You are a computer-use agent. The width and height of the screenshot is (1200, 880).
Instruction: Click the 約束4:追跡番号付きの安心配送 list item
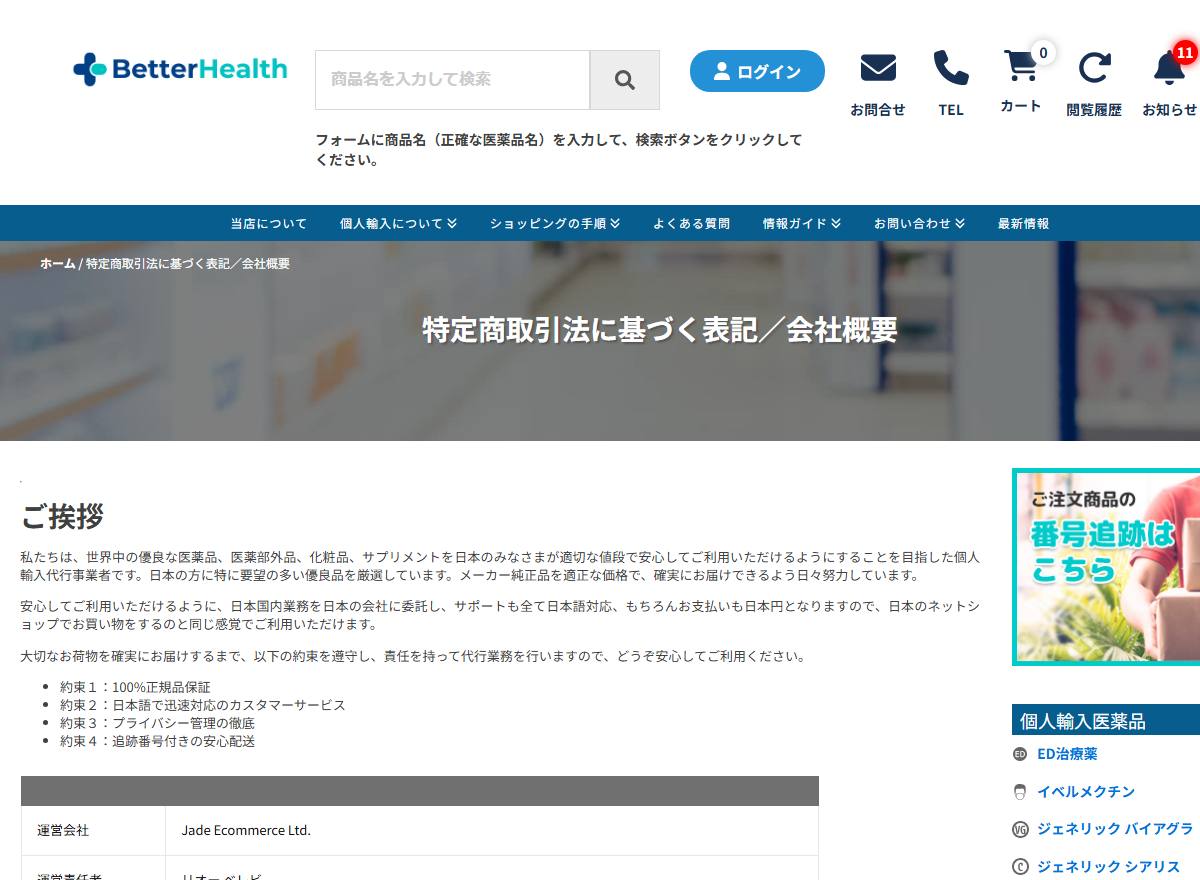click(x=157, y=741)
